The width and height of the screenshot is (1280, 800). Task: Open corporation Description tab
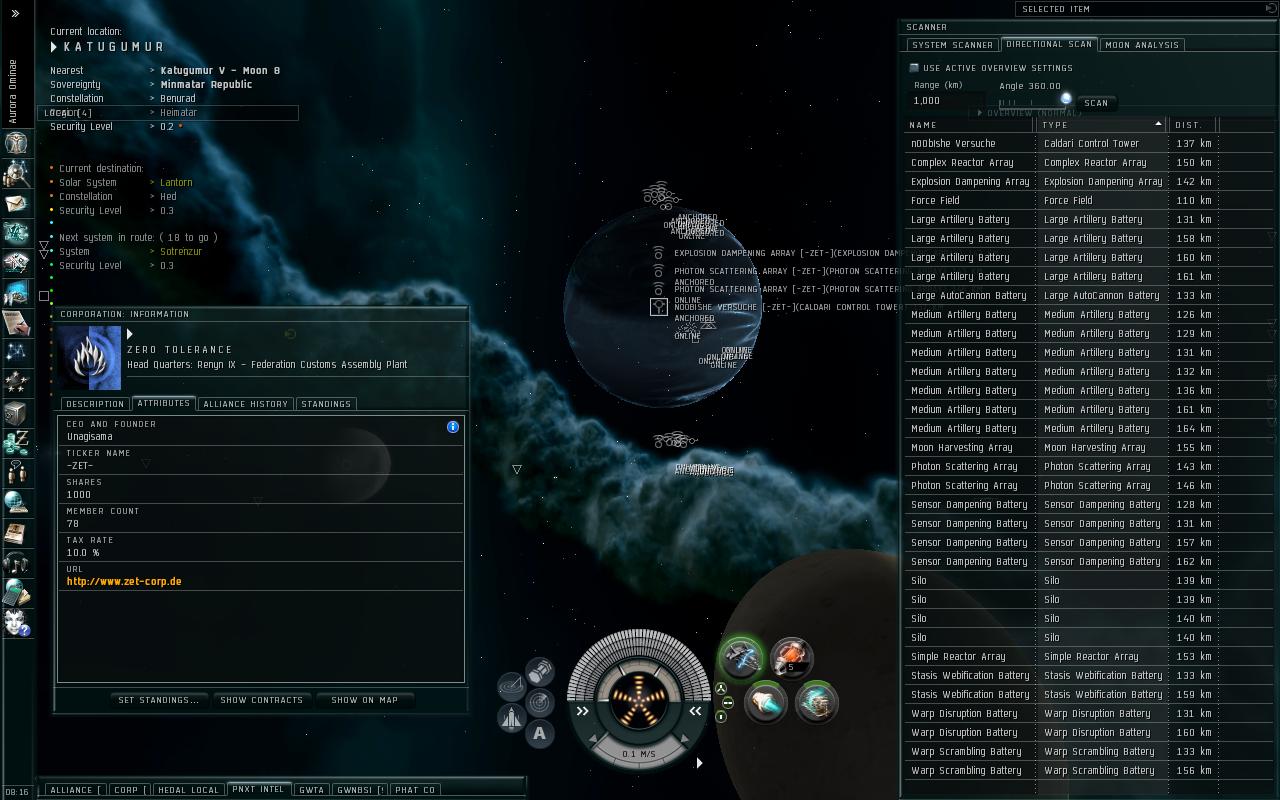(95, 404)
